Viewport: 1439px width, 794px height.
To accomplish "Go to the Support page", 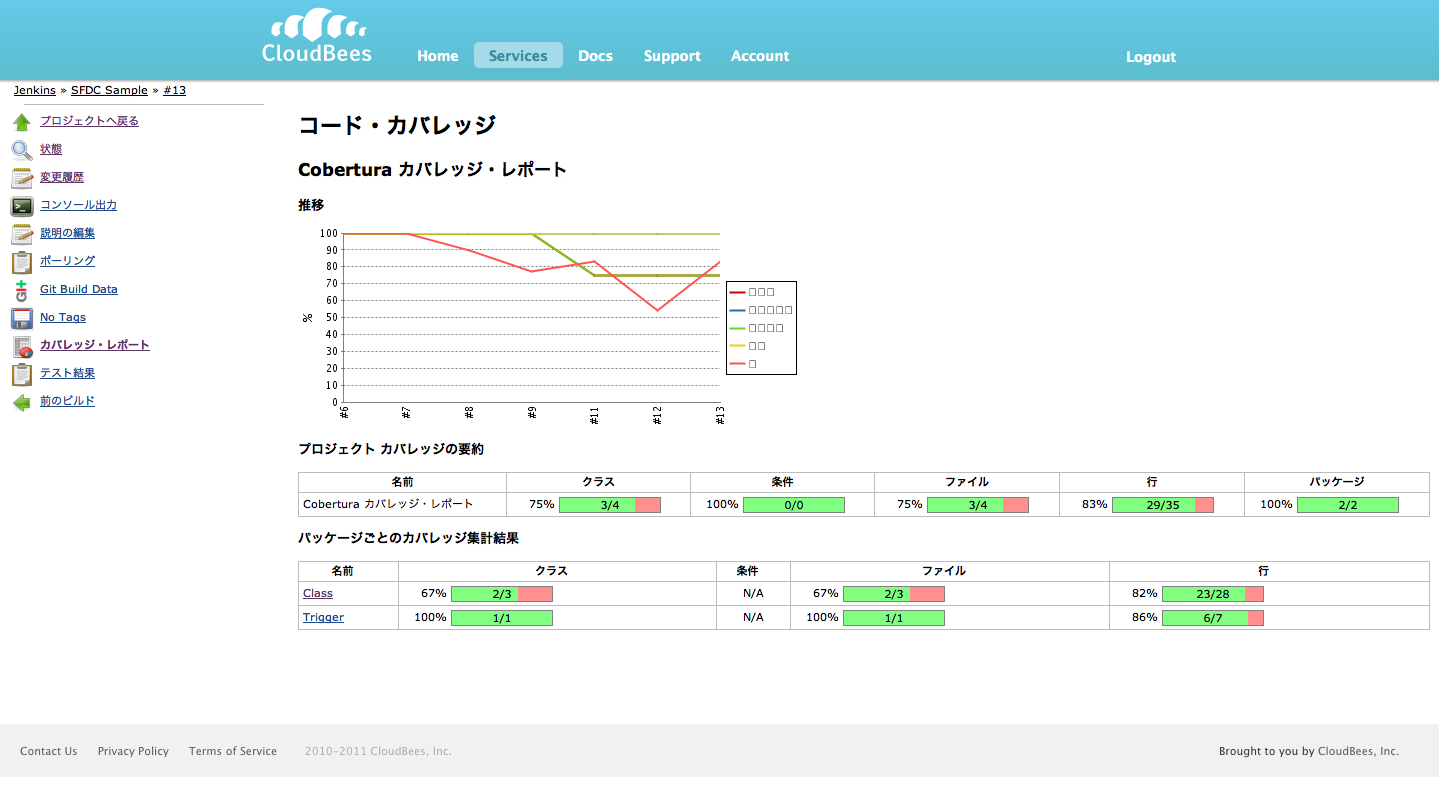I will [672, 56].
